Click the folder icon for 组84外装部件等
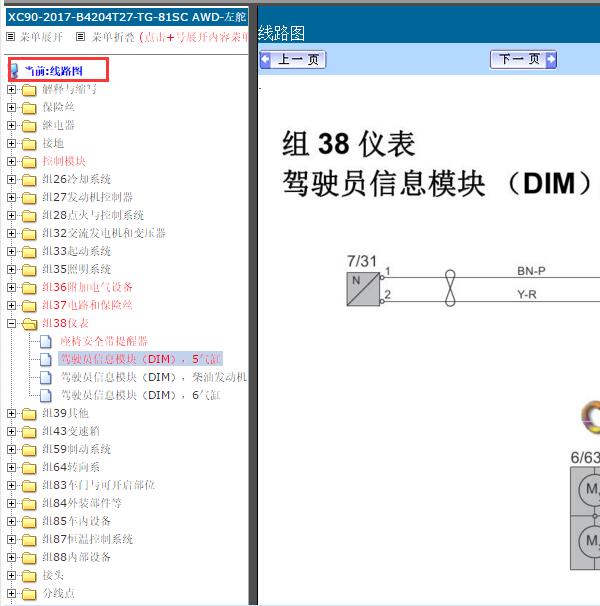Screen dimensions: 600x606 coord(29,504)
